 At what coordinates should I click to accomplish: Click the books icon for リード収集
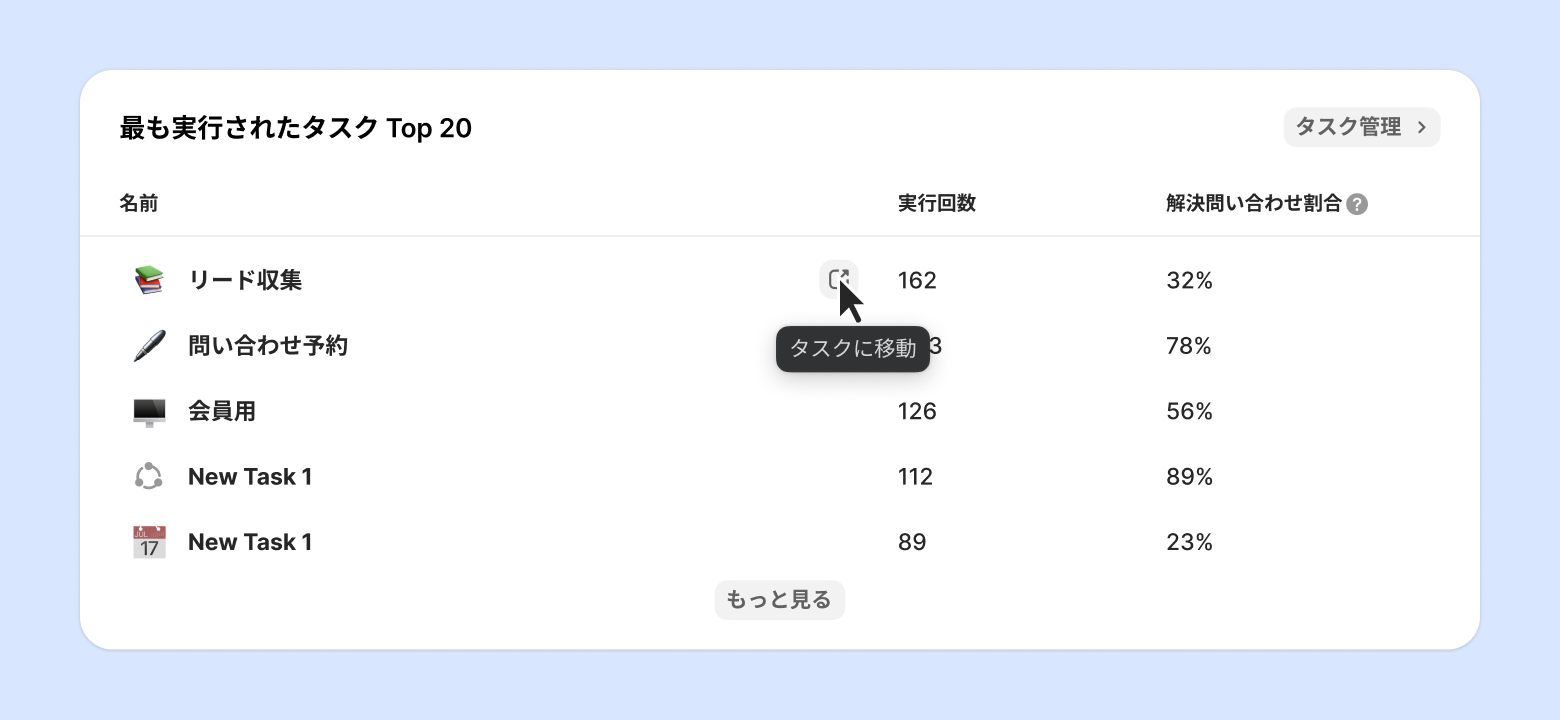[148, 280]
